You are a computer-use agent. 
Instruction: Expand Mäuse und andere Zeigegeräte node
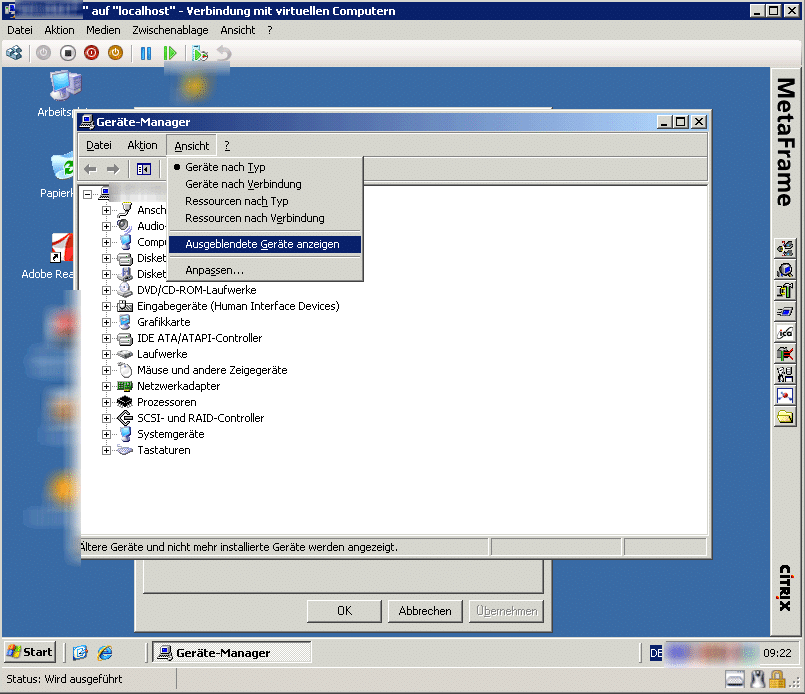tap(106, 370)
